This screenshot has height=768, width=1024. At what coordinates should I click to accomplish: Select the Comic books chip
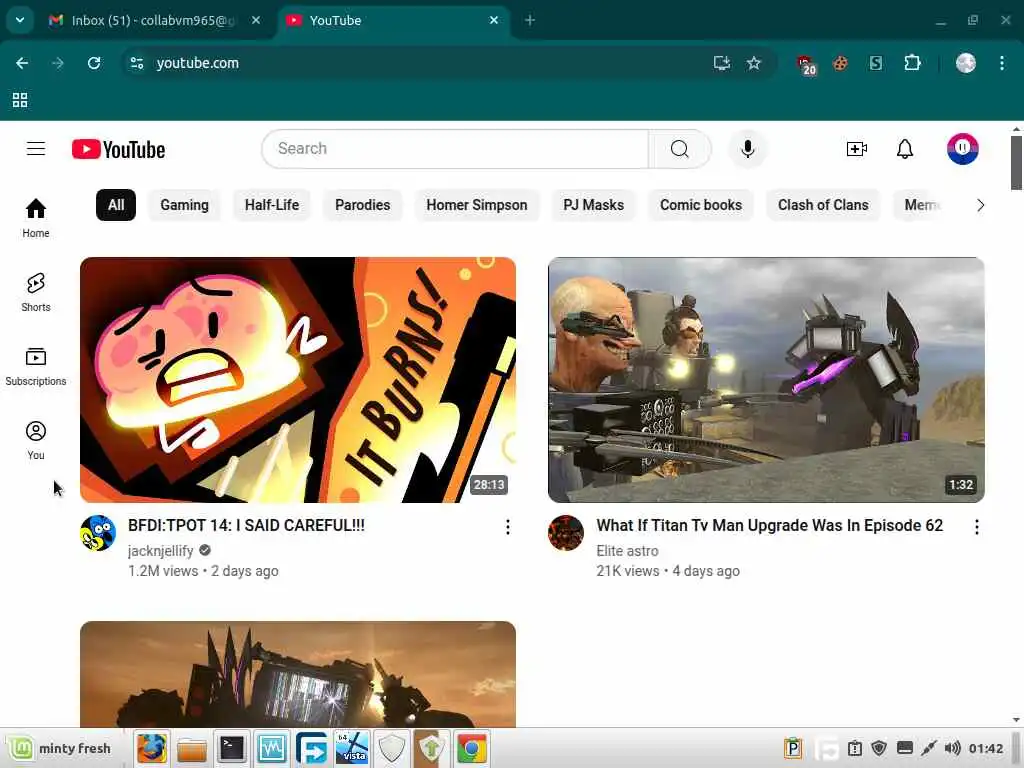(x=701, y=205)
